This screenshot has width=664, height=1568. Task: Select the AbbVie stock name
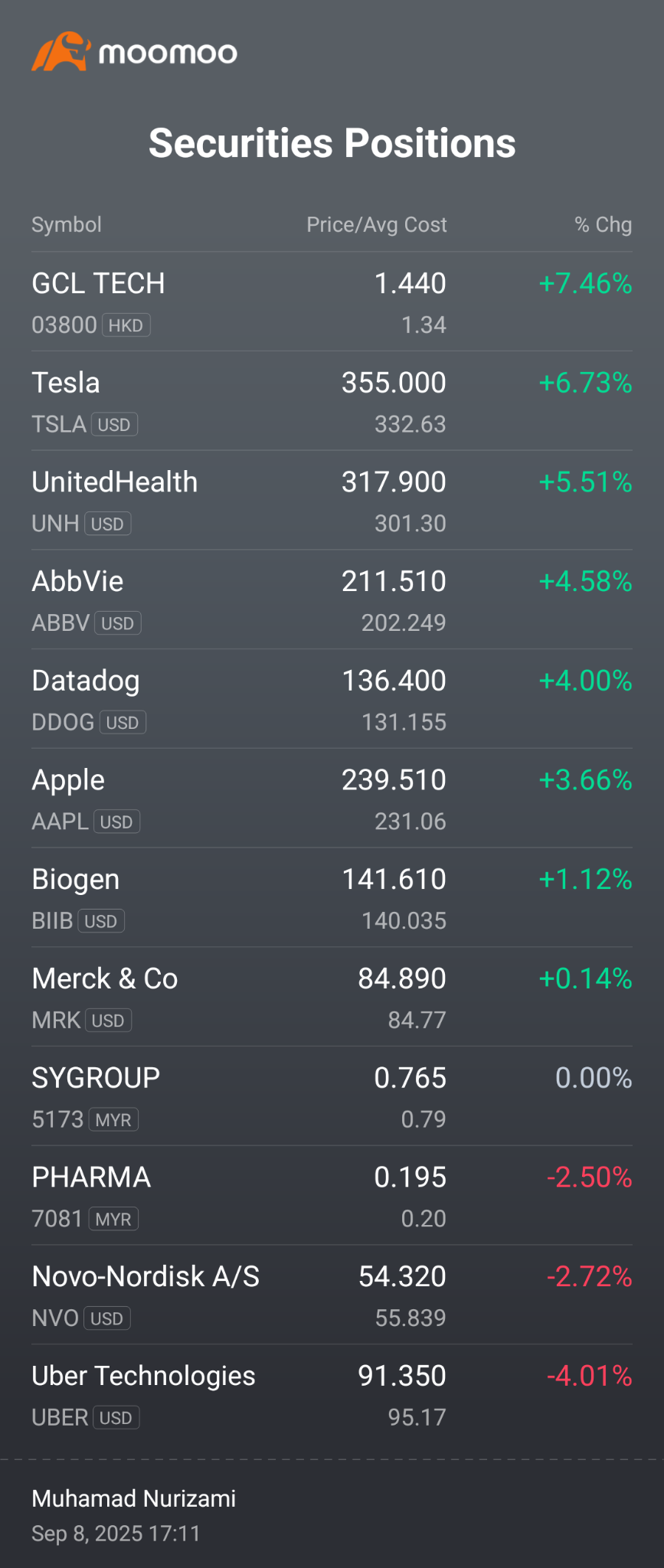(x=77, y=581)
